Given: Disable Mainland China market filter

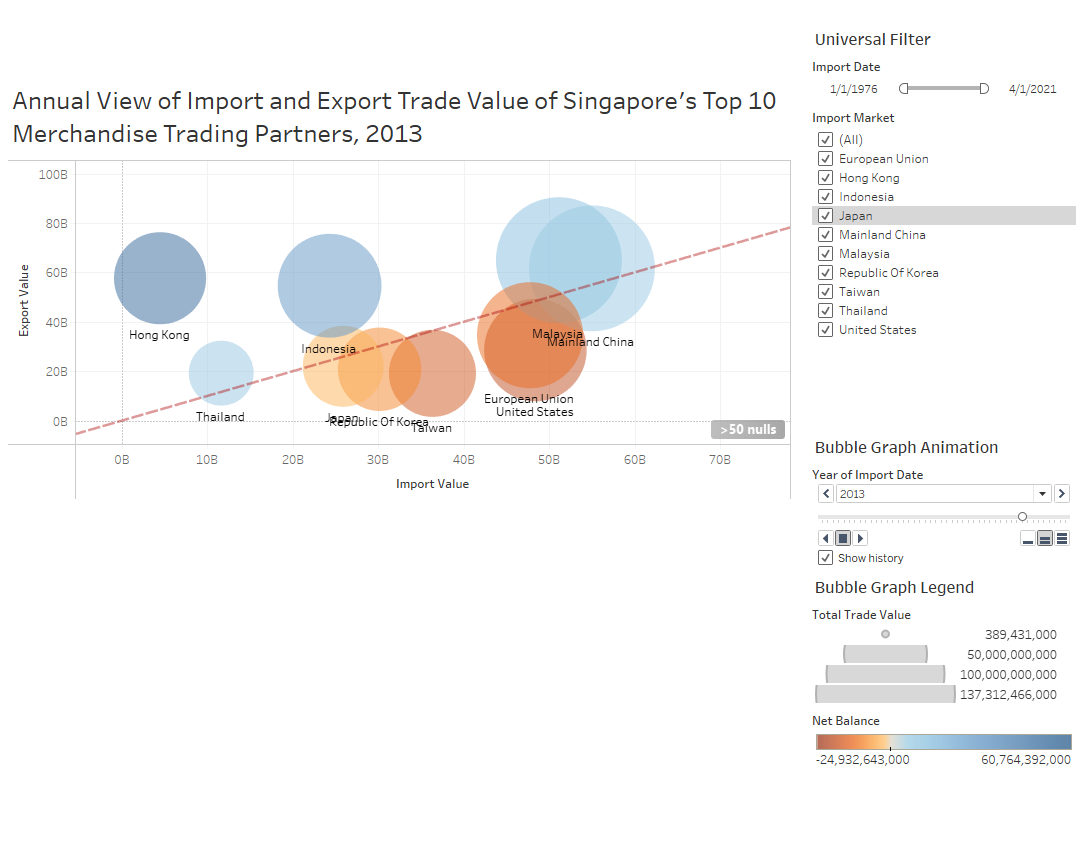Looking at the screenshot, I should pos(826,235).
